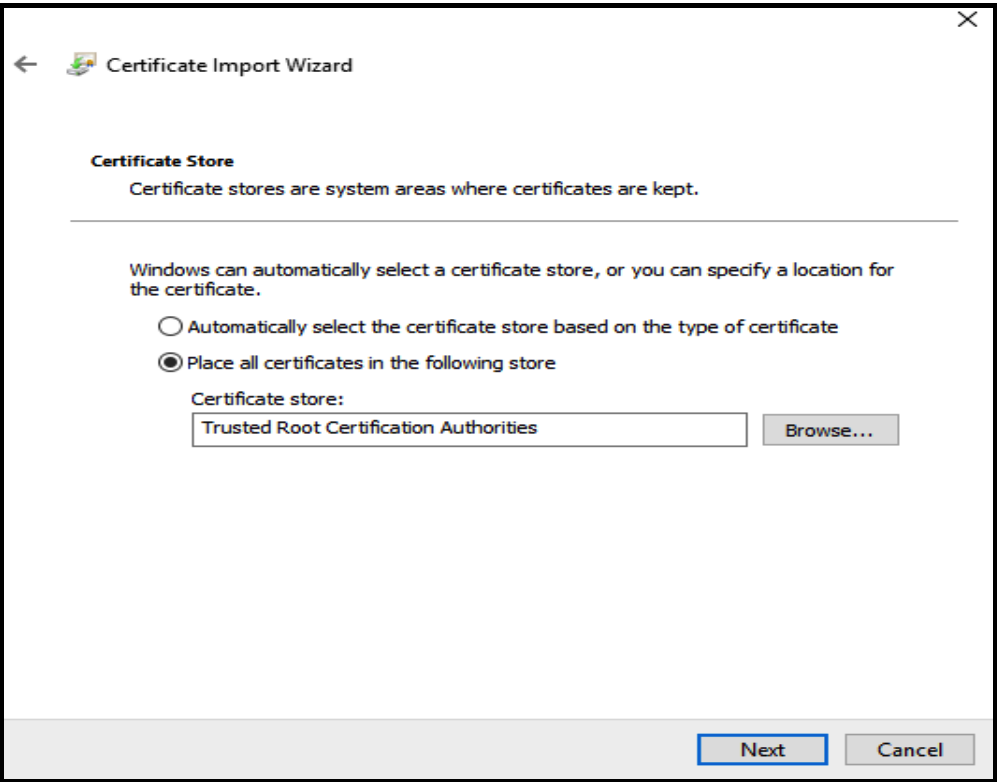This screenshot has height=782, width=997.
Task: Close the Certificate Import Wizard window
Action: (966, 20)
